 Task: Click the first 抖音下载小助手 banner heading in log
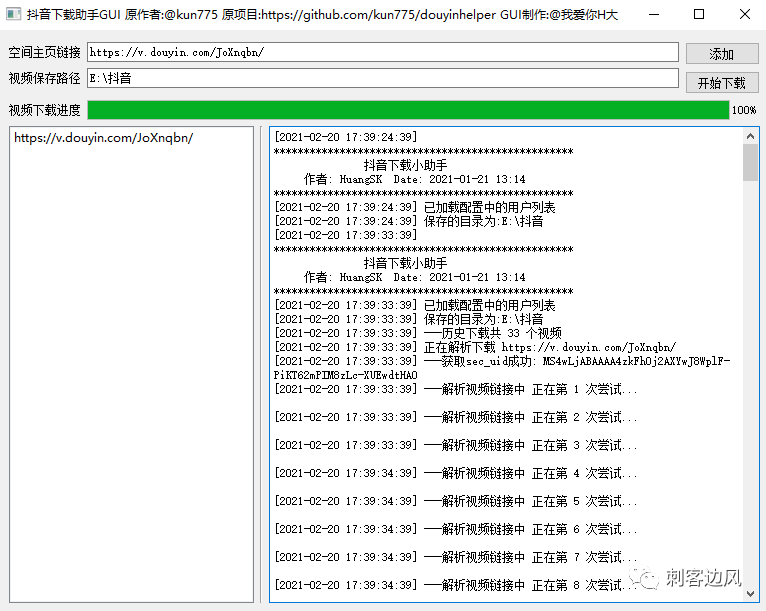[405, 165]
